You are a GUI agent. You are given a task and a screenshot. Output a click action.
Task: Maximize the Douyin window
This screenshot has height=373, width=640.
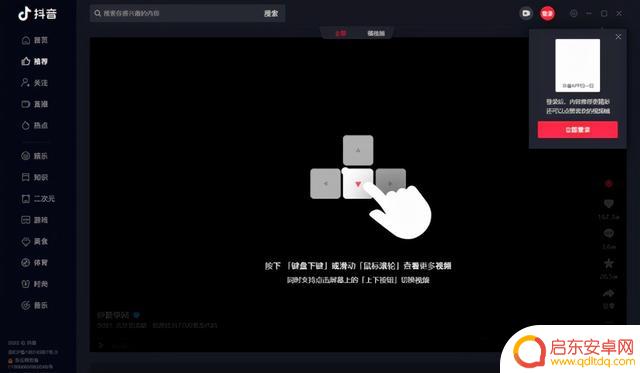[604, 13]
